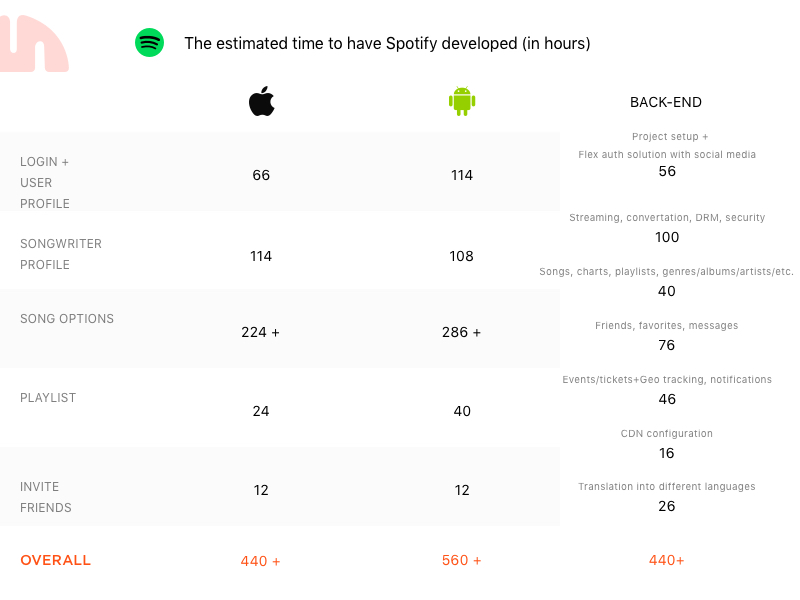This screenshot has width=800, height=600.
Task: Click the Streaming, convertation, DRM, security text
Action: [x=667, y=218]
